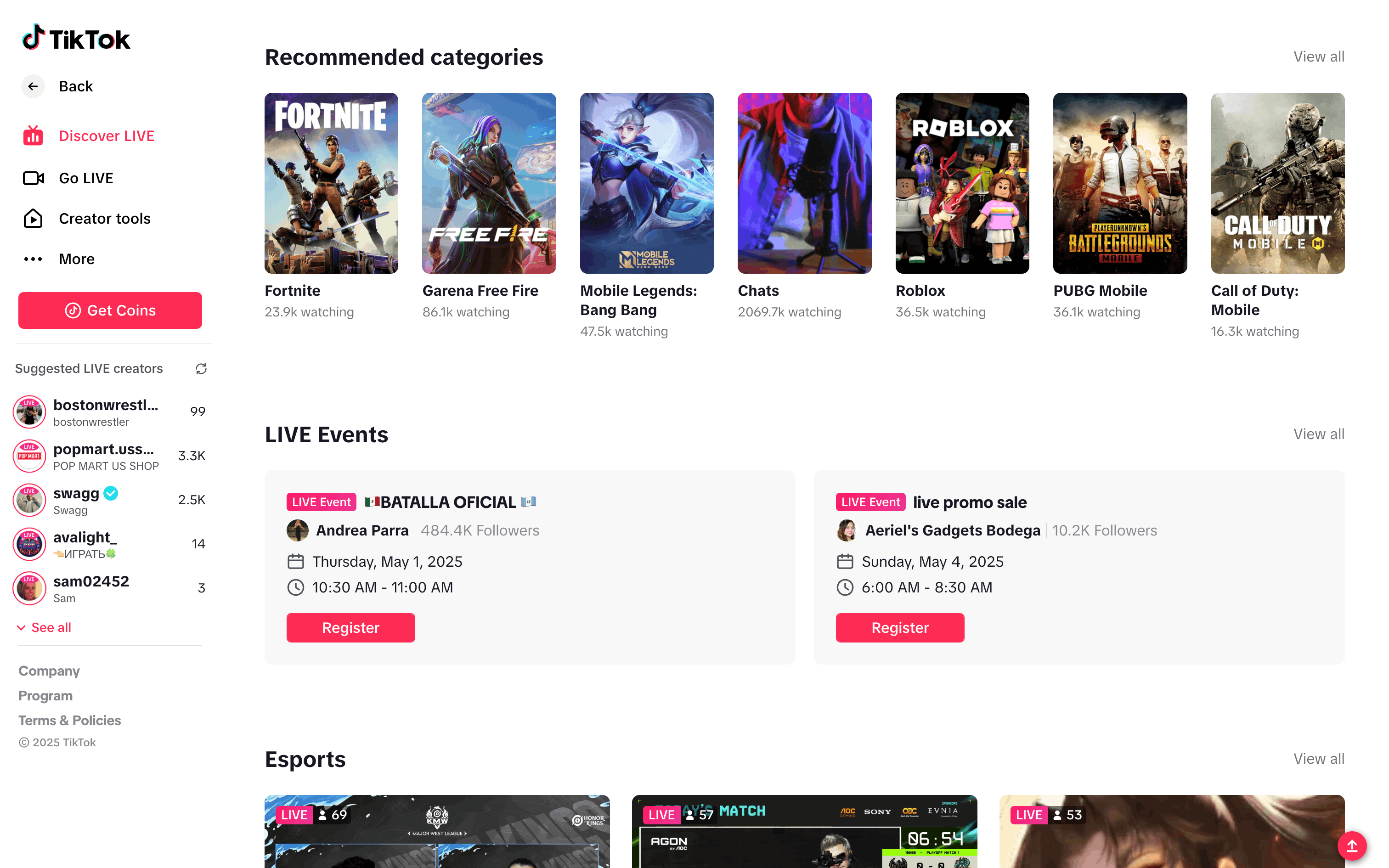1389x868 pixels.
Task: Select the Go LIVE camera icon
Action: [x=33, y=179]
